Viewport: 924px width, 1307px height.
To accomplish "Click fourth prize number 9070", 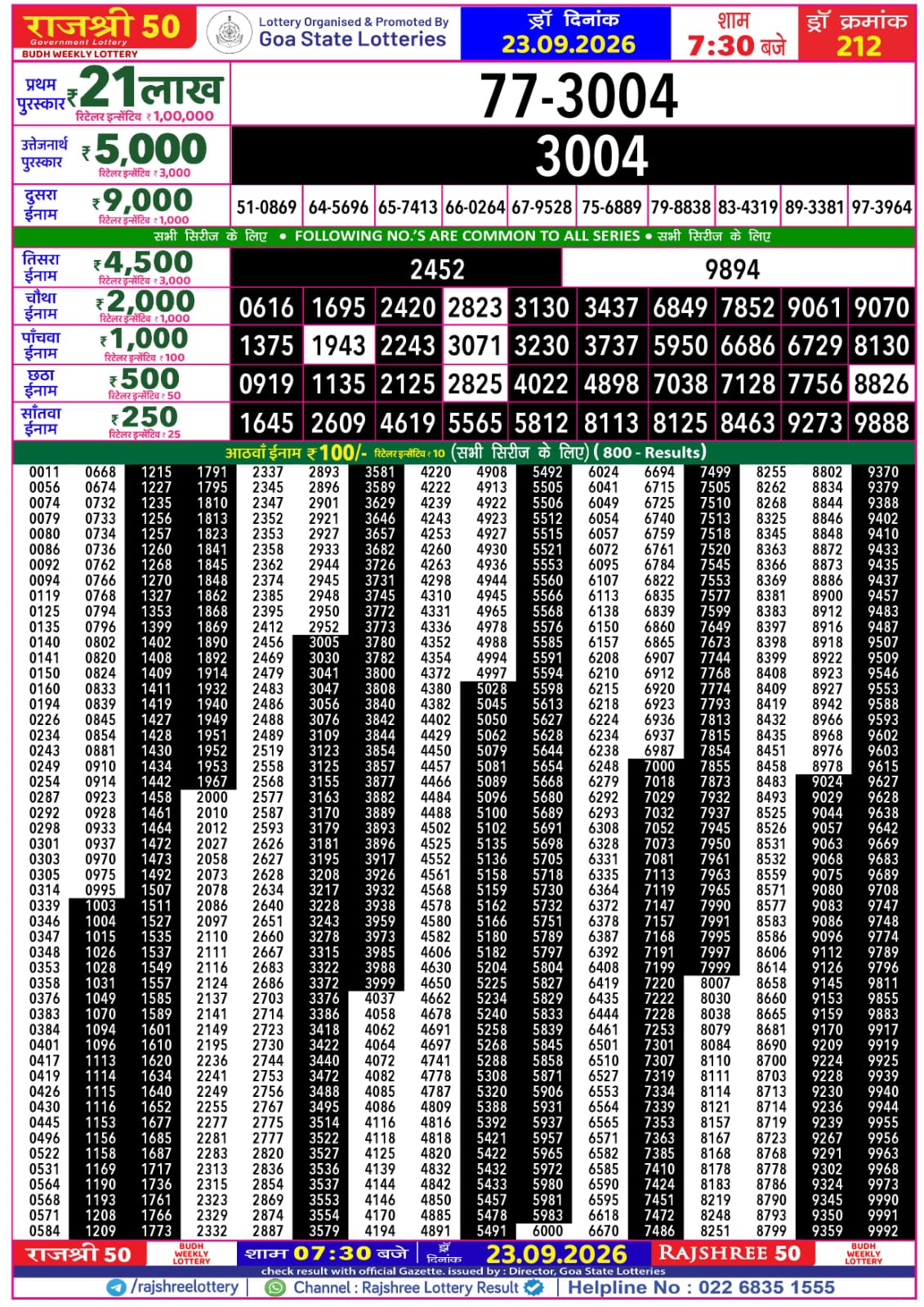I will click(882, 307).
